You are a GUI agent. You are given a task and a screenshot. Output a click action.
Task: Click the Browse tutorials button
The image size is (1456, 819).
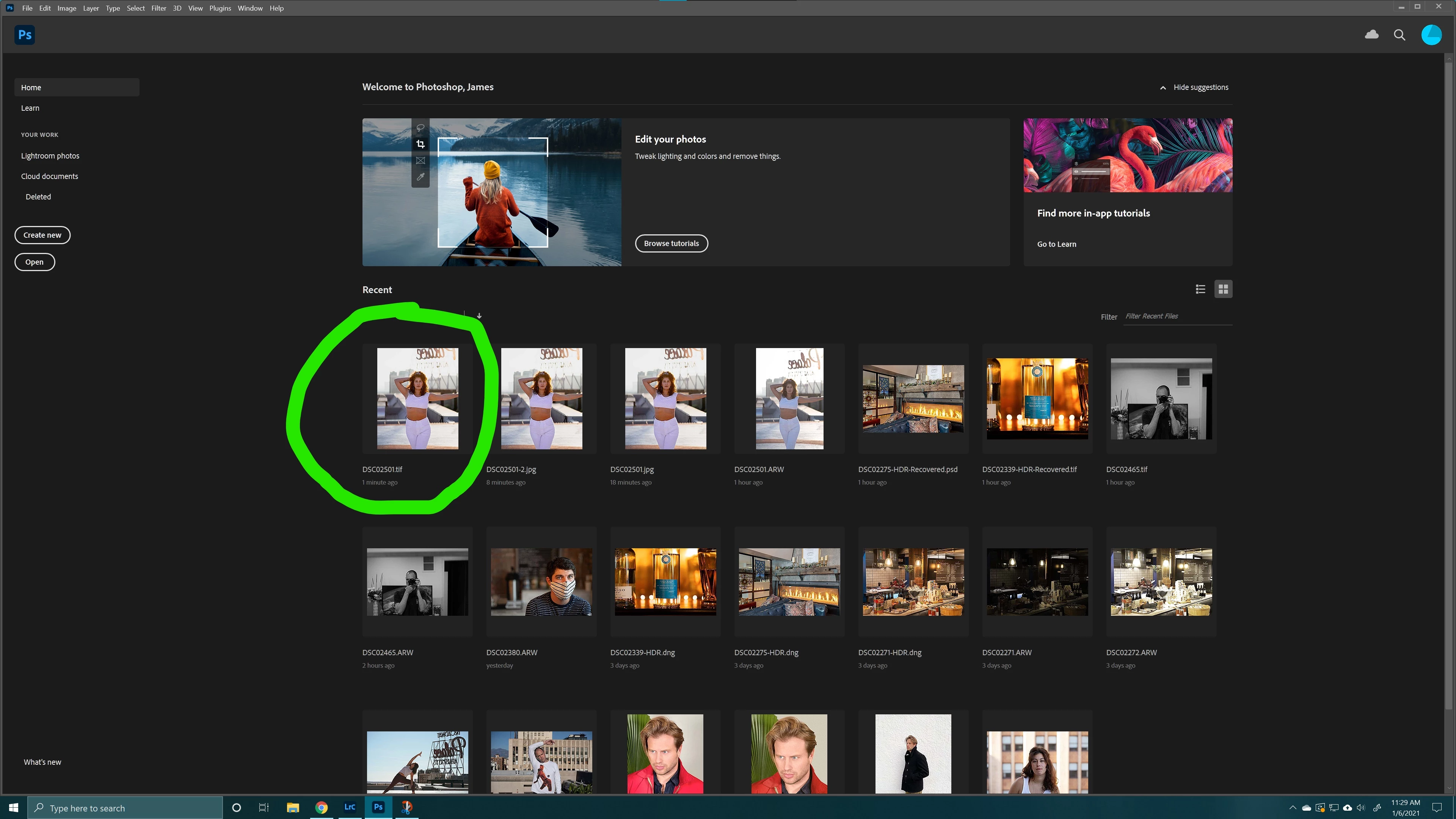tap(671, 243)
